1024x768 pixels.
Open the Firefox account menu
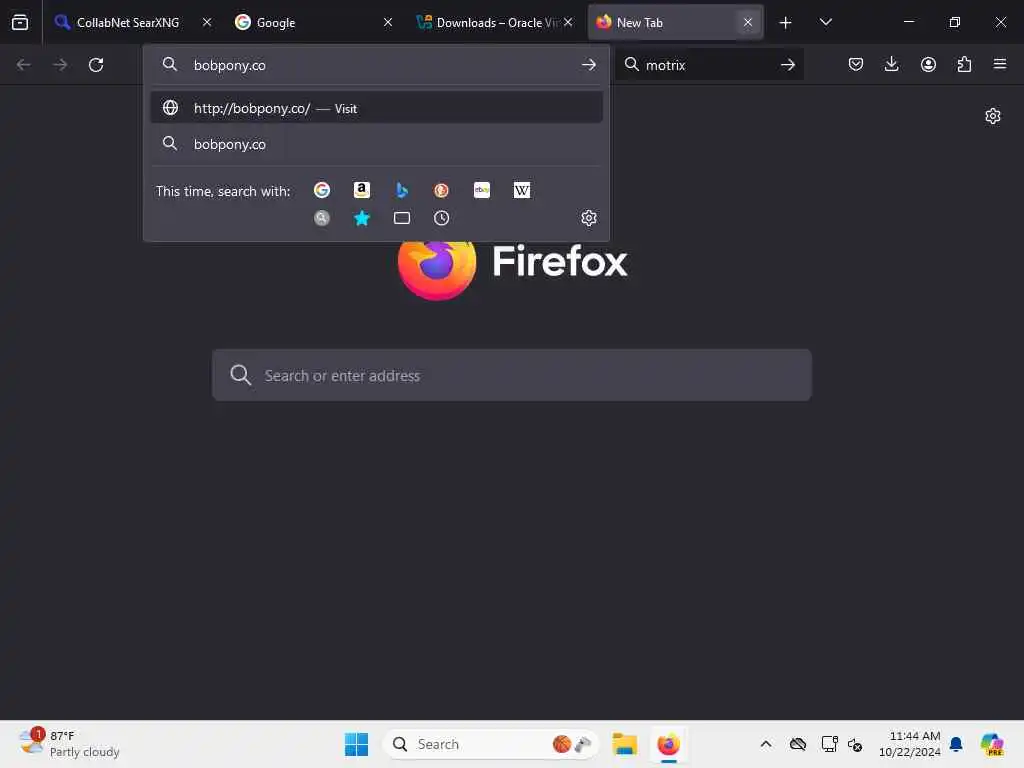pyautogui.click(x=928, y=64)
